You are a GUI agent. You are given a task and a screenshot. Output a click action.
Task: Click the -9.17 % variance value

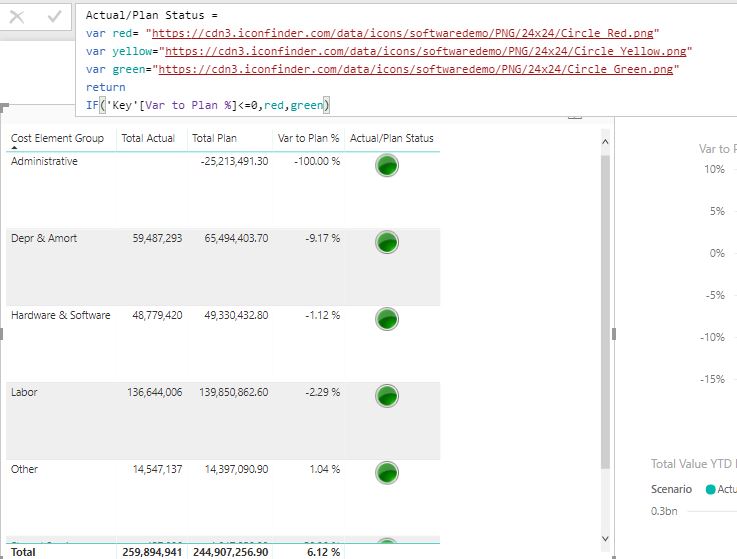tap(322, 238)
